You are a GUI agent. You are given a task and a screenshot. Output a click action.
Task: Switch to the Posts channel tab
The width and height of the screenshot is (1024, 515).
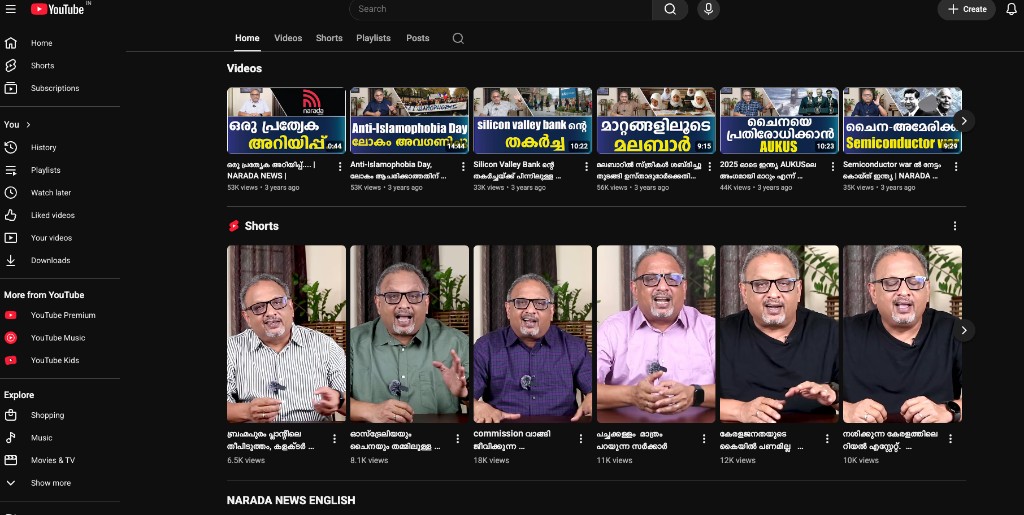click(x=418, y=38)
